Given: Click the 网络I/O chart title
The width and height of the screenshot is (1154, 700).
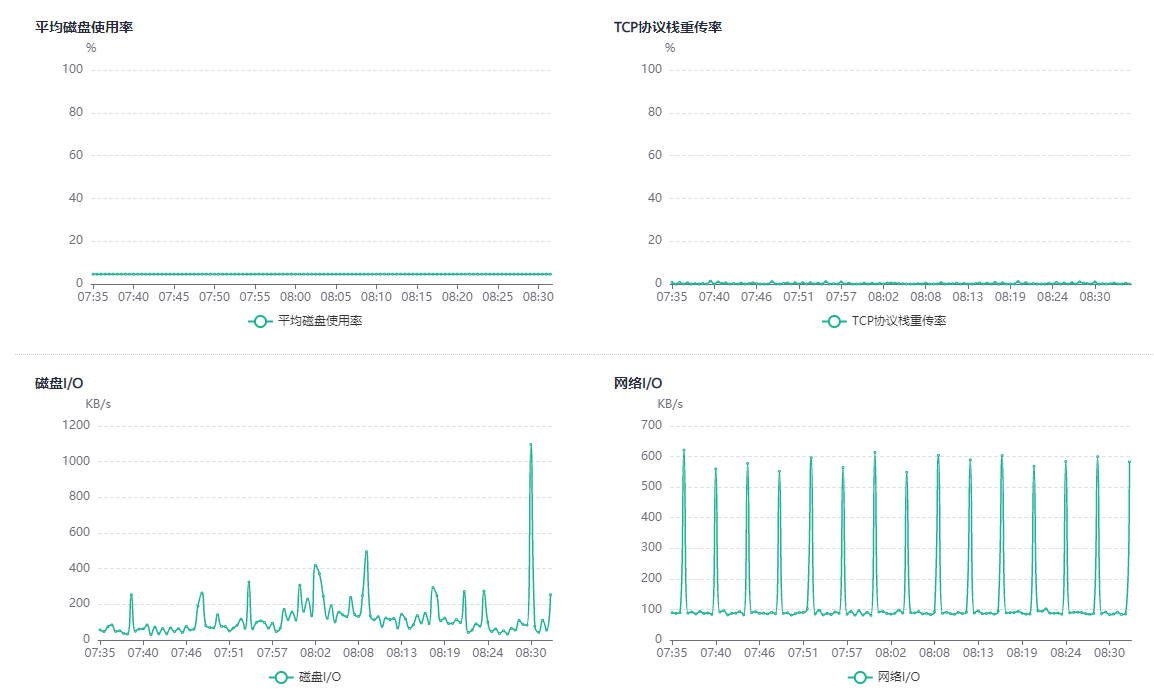Looking at the screenshot, I should [638, 383].
